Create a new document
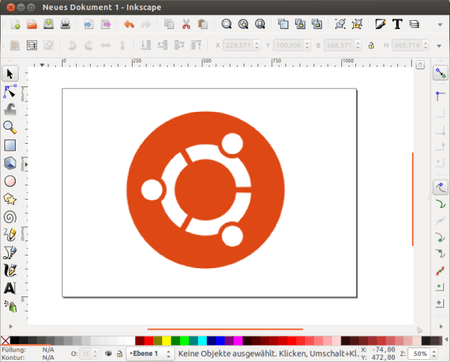This screenshot has width=450, height=362. tap(15, 24)
